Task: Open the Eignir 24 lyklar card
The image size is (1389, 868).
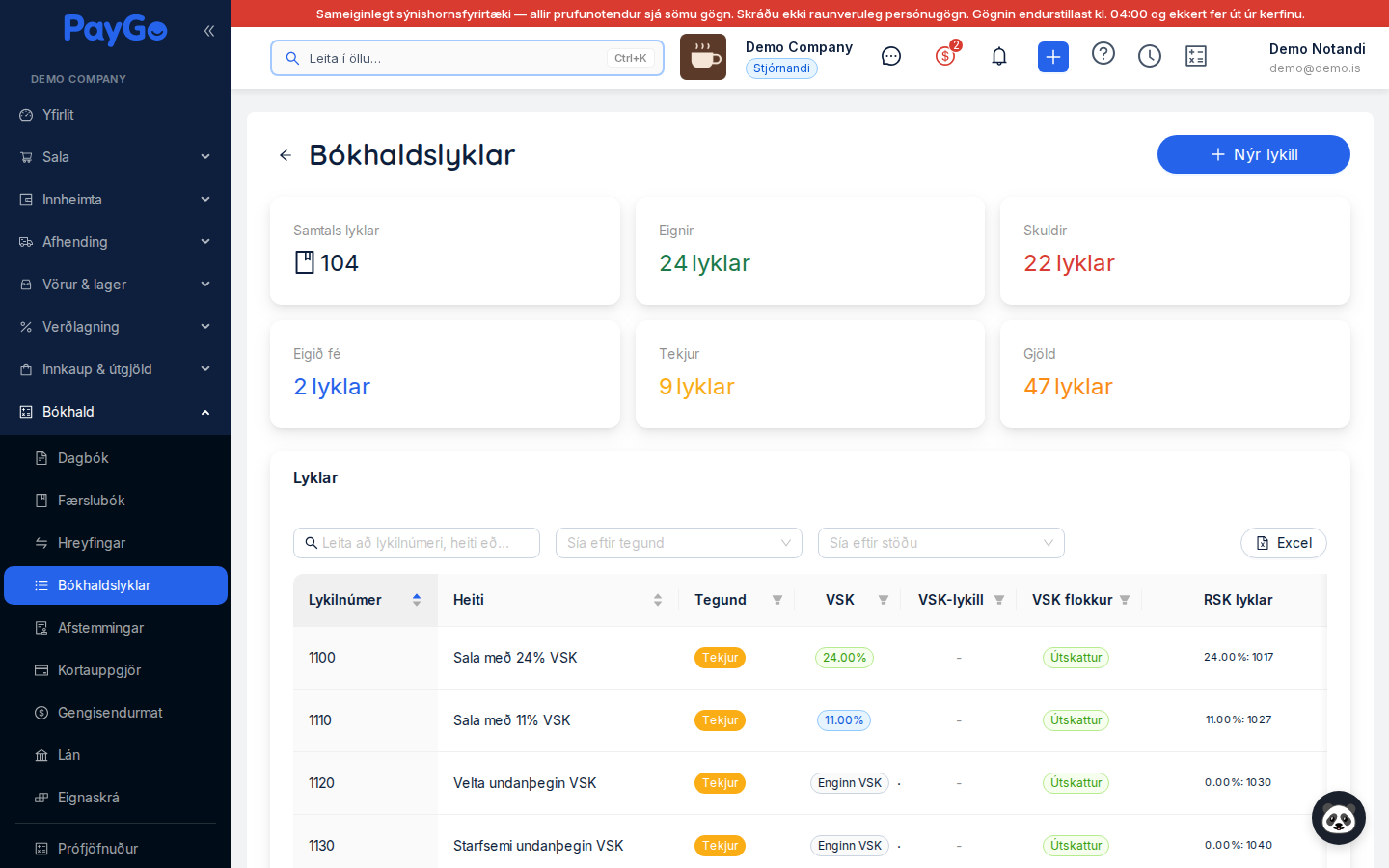Action: [x=810, y=251]
